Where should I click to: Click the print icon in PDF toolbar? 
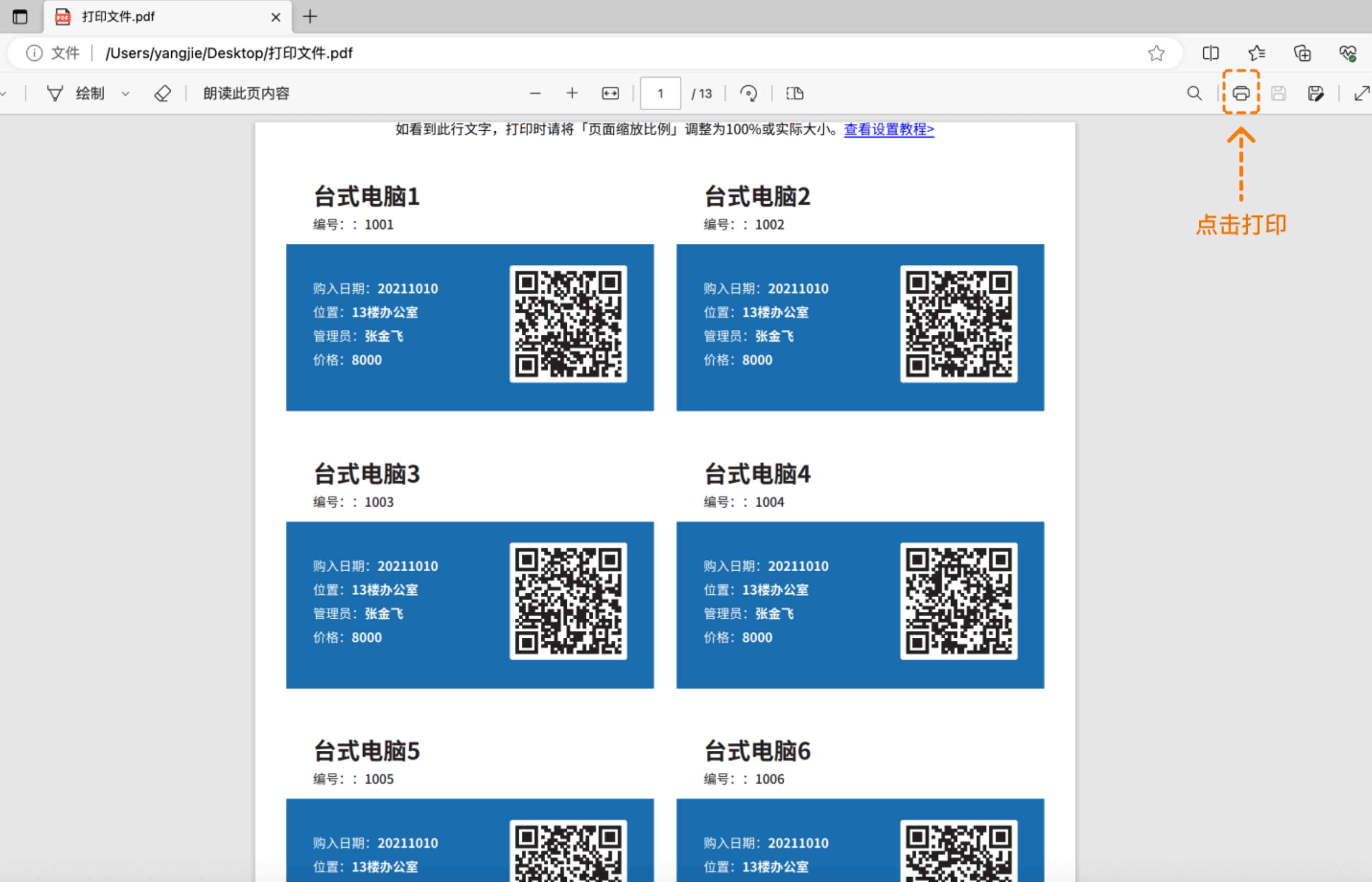[1241, 93]
